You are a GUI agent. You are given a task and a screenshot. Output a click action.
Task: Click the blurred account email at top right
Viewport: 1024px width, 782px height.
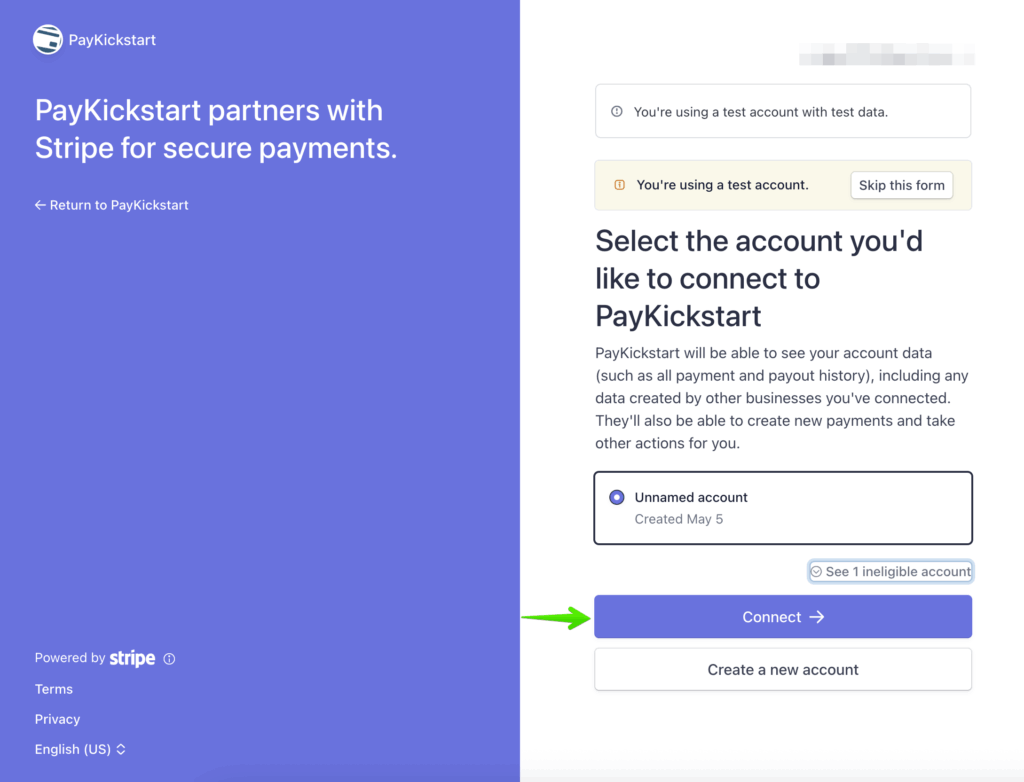887,54
